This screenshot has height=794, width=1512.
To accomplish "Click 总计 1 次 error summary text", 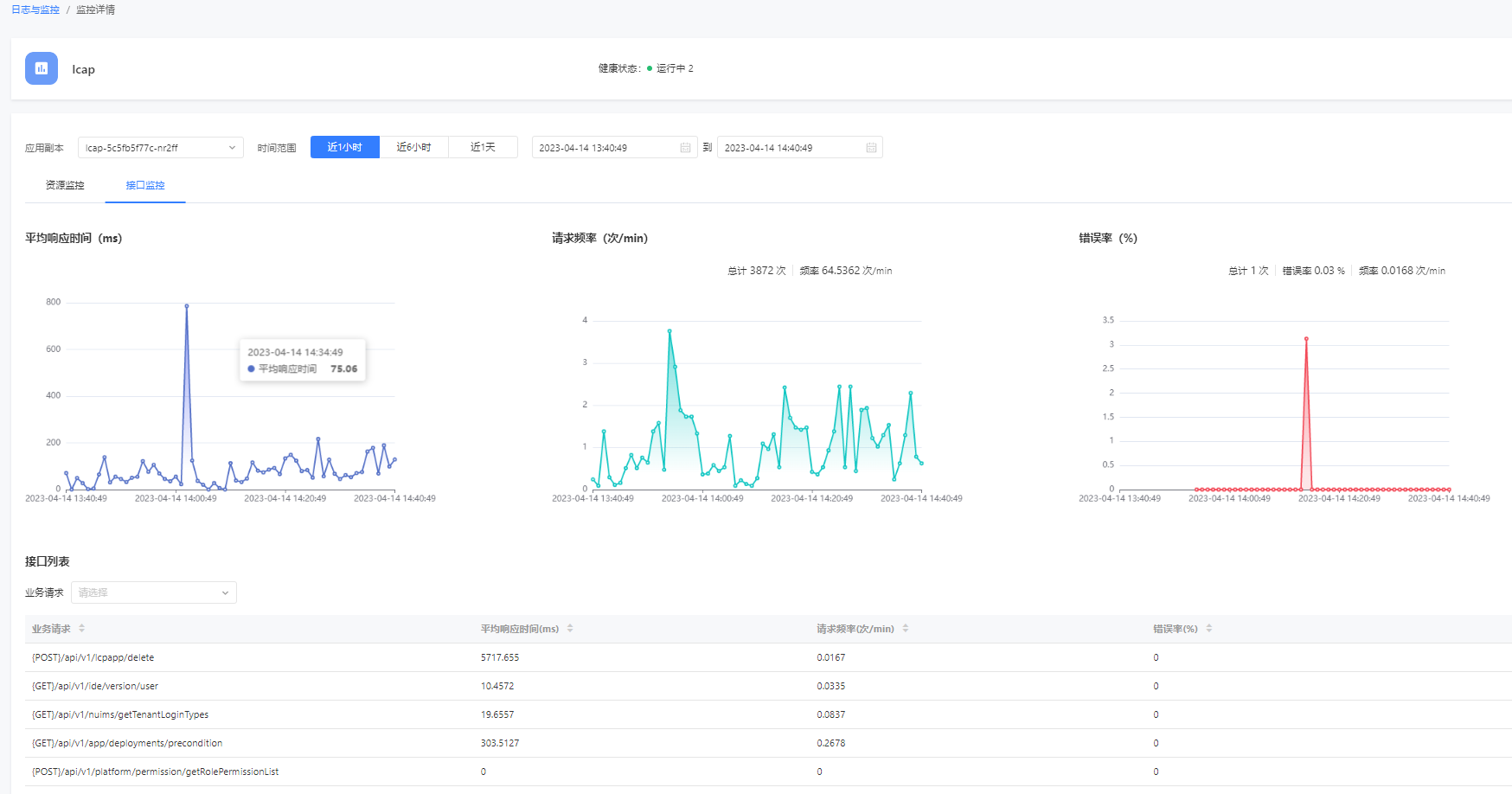I will (x=1248, y=271).
